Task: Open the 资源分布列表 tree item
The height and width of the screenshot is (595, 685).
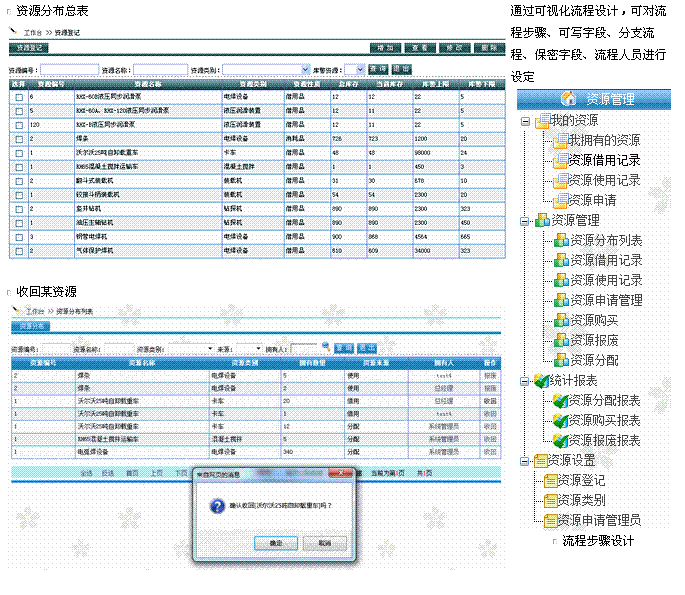Action: click(x=606, y=240)
